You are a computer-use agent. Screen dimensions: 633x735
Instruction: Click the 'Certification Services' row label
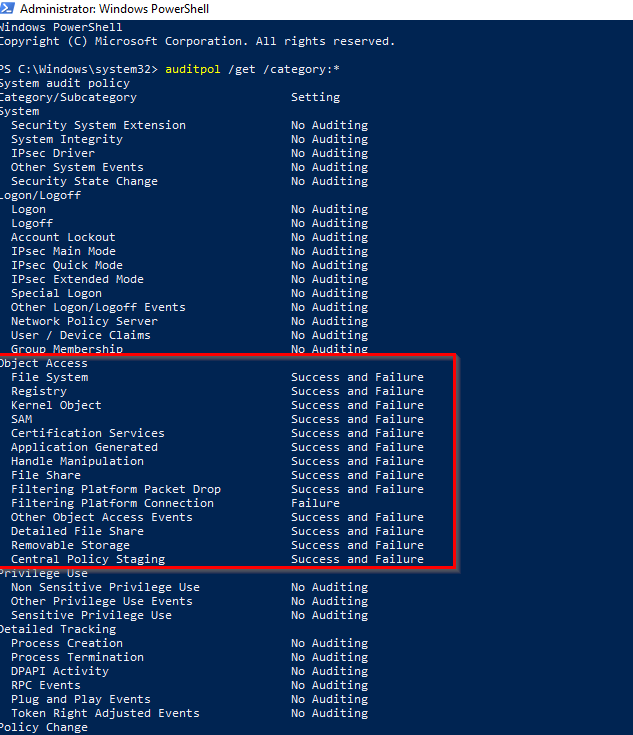click(88, 433)
